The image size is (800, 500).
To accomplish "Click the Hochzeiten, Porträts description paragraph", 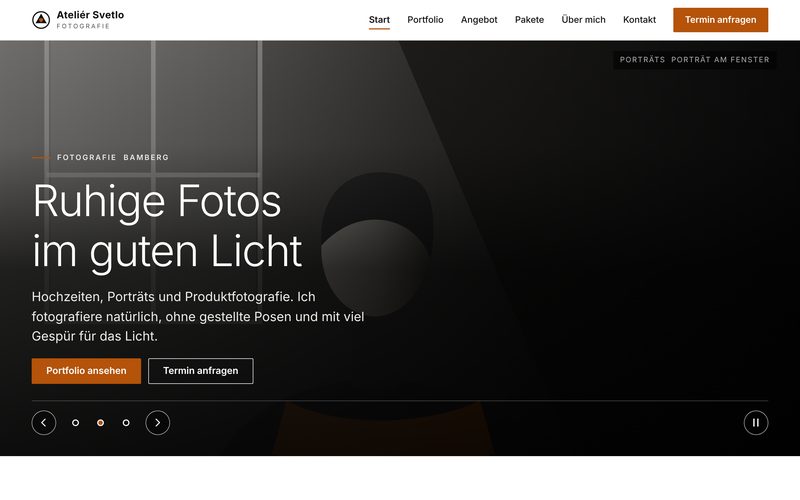I will pyautogui.click(x=198, y=316).
